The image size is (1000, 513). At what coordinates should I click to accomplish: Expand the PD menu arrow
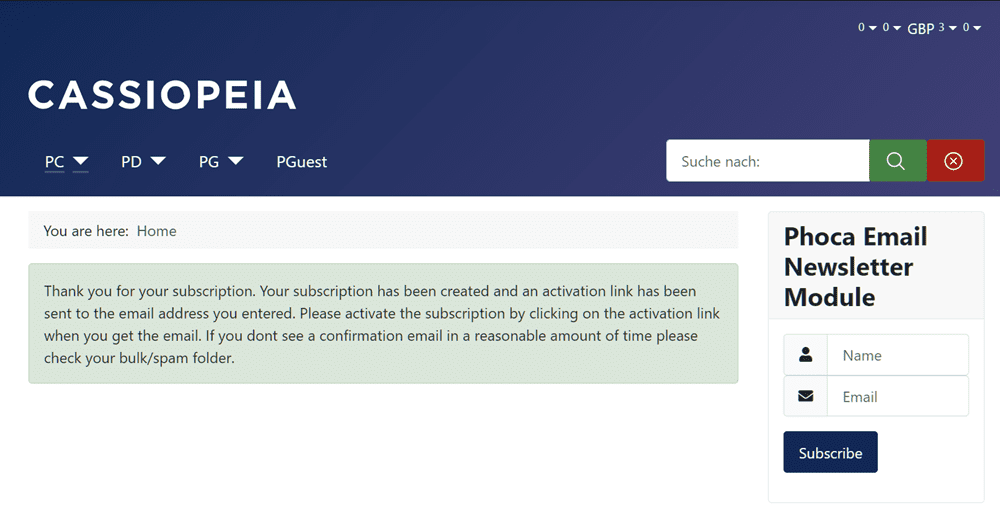click(158, 161)
